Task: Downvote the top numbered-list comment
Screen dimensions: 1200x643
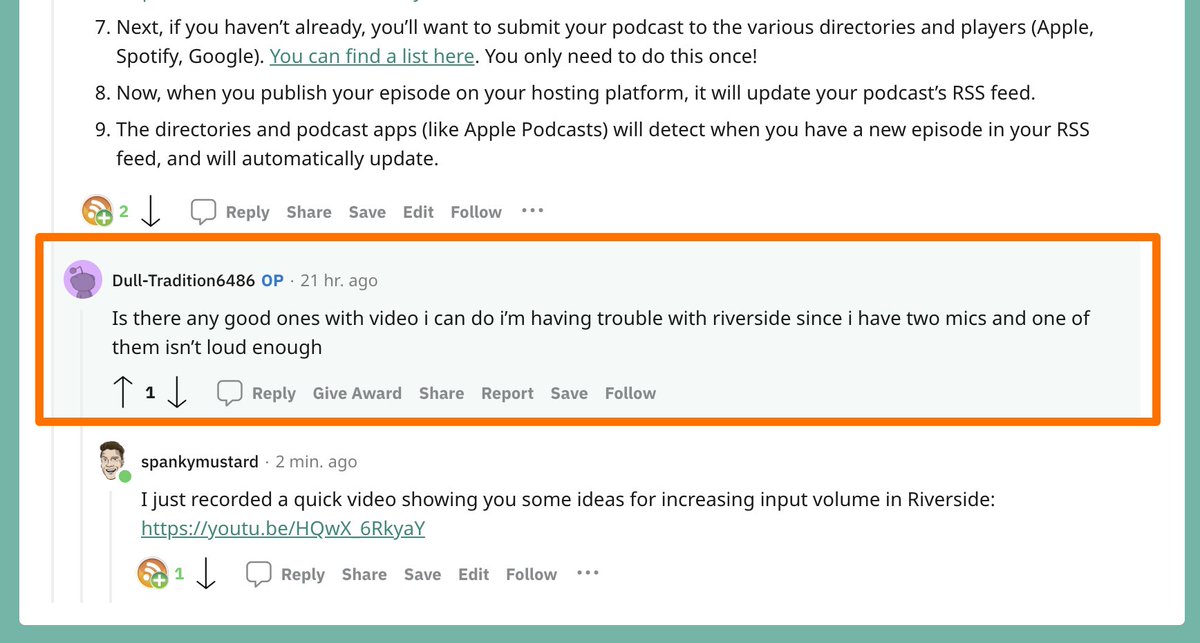Action: click(x=151, y=212)
